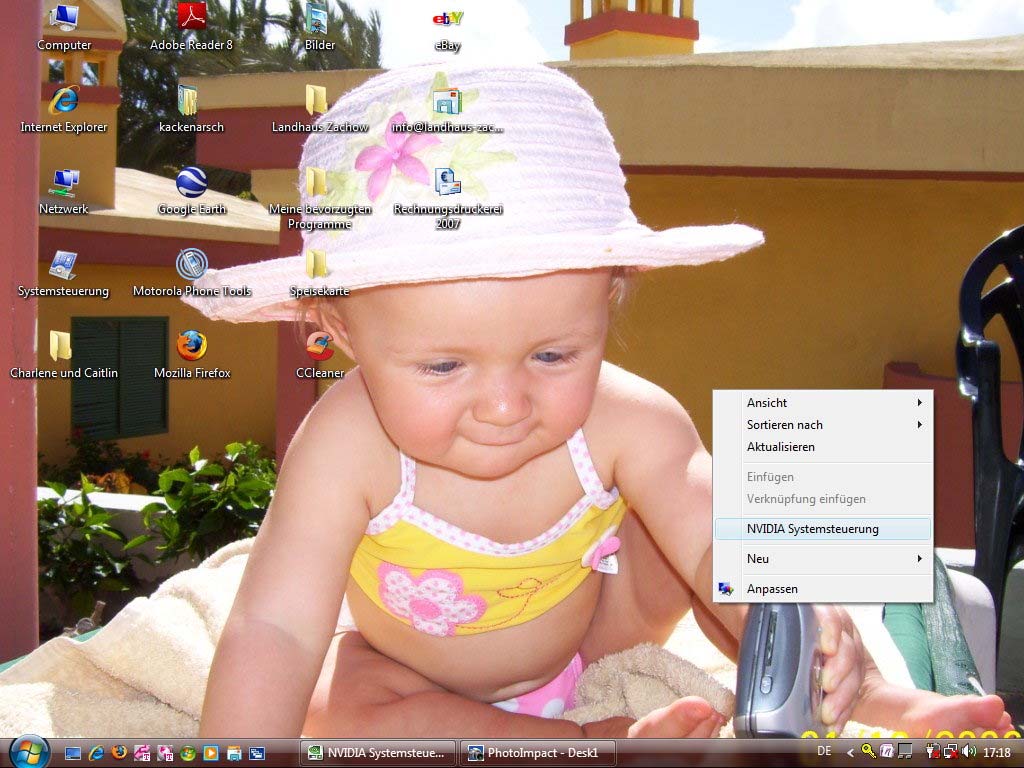Click the Windows Start orb
The height and width of the screenshot is (768, 1024).
click(x=28, y=751)
